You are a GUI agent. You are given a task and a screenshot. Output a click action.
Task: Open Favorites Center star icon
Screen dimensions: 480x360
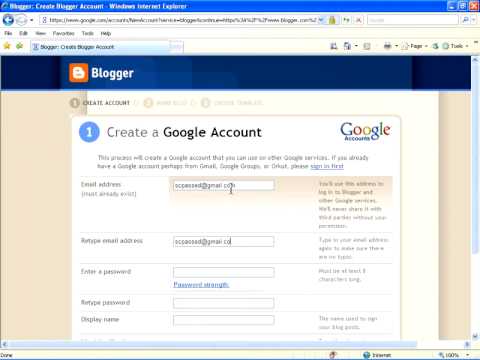click(x=7, y=46)
